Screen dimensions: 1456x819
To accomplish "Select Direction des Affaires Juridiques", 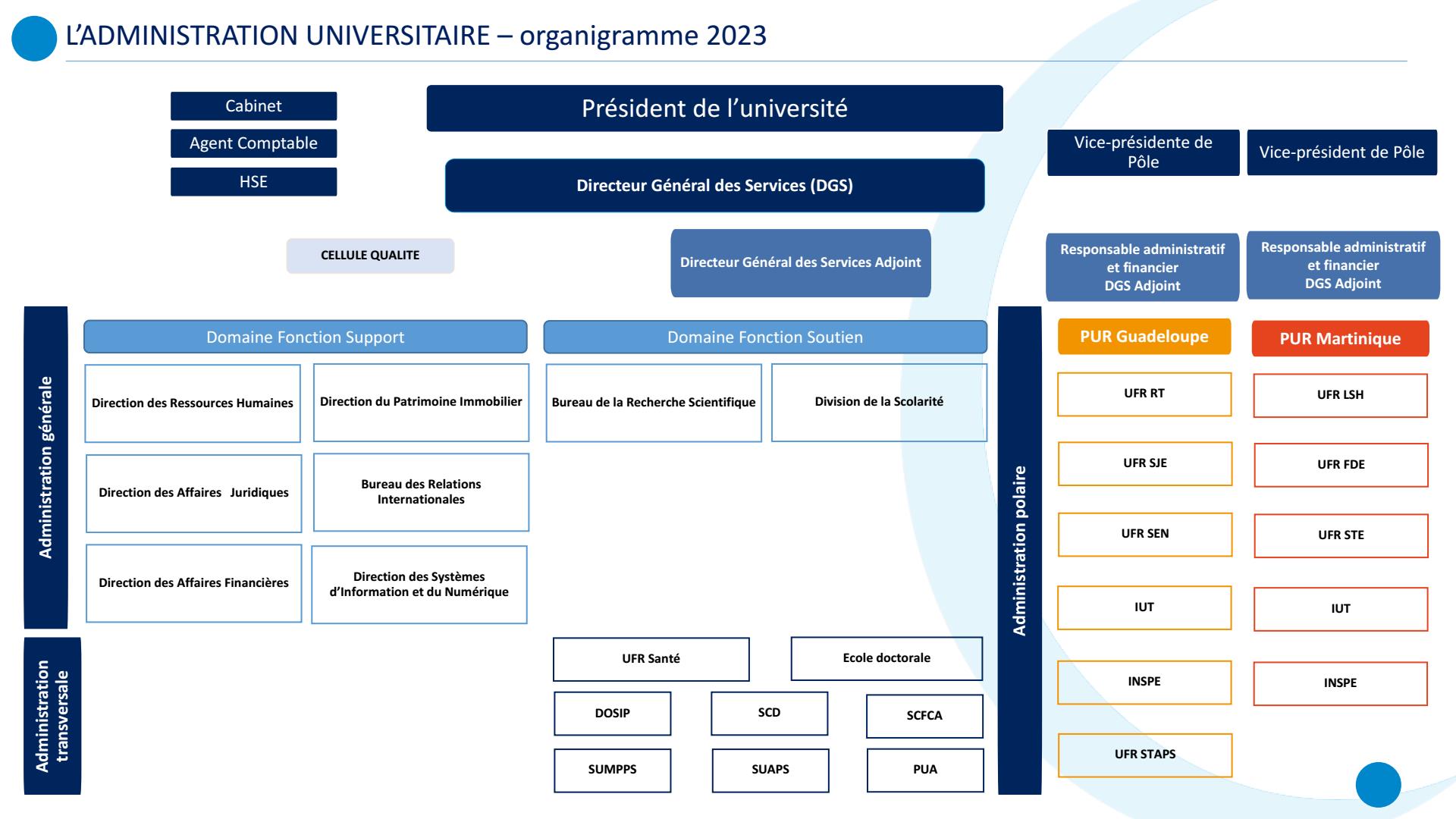I will [x=193, y=493].
